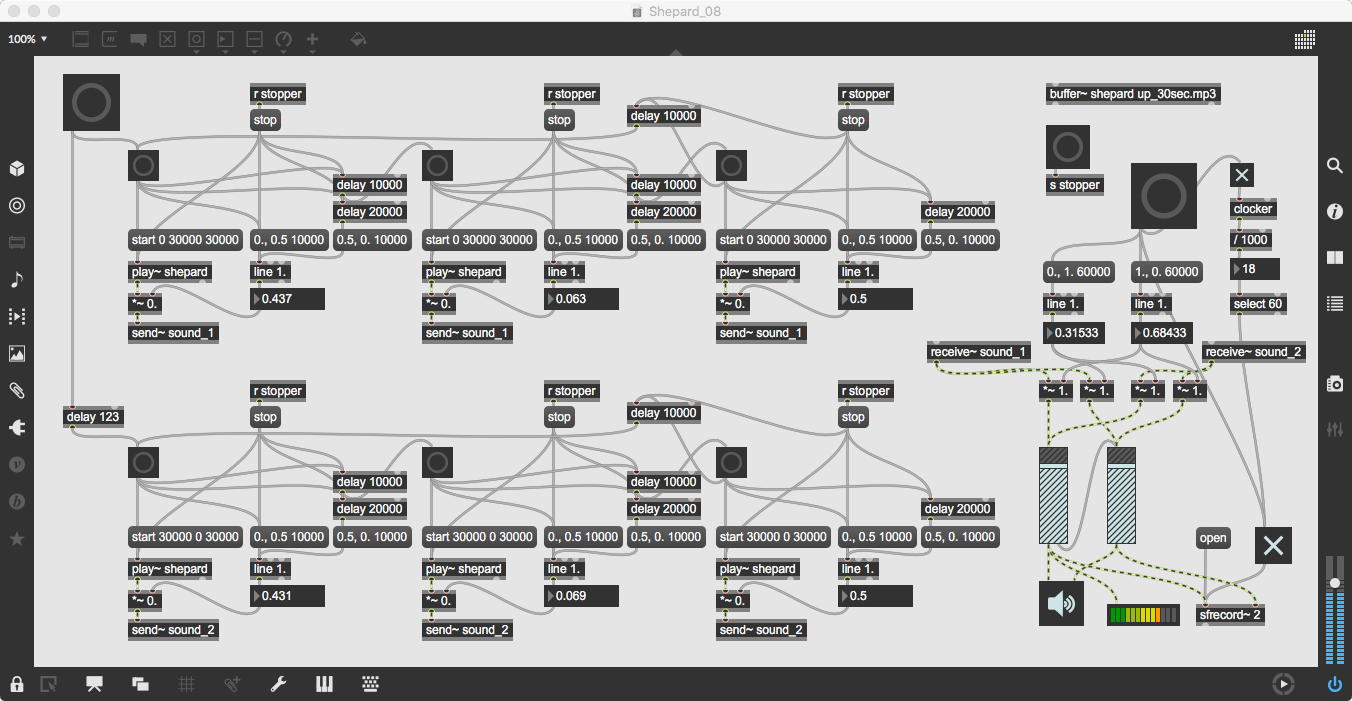Click the Patcher windows icon in the bottom toolbar
Viewport: 1352px width, 701px height.
coord(140,684)
